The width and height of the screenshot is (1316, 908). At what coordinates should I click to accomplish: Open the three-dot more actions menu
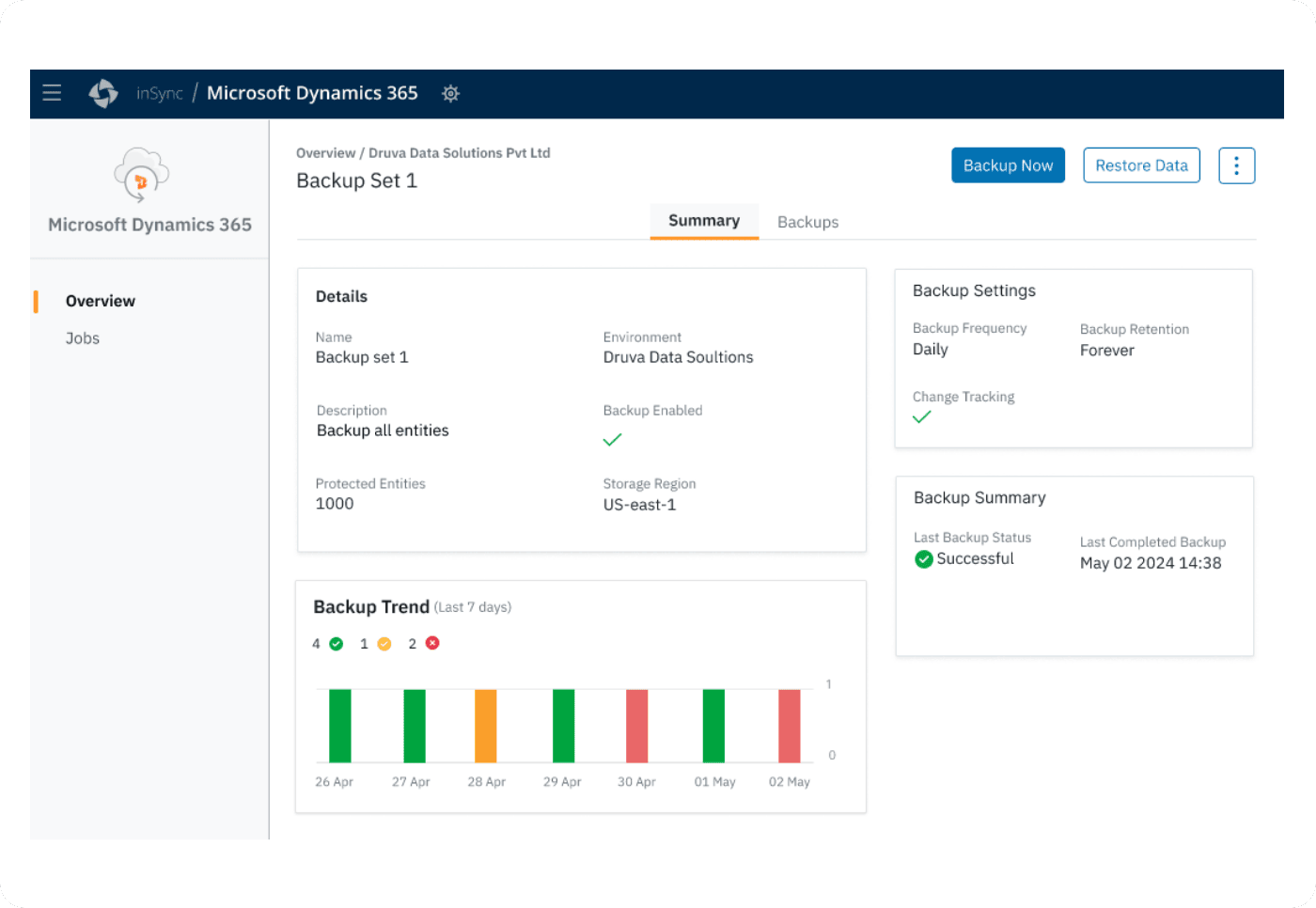[x=1236, y=166]
